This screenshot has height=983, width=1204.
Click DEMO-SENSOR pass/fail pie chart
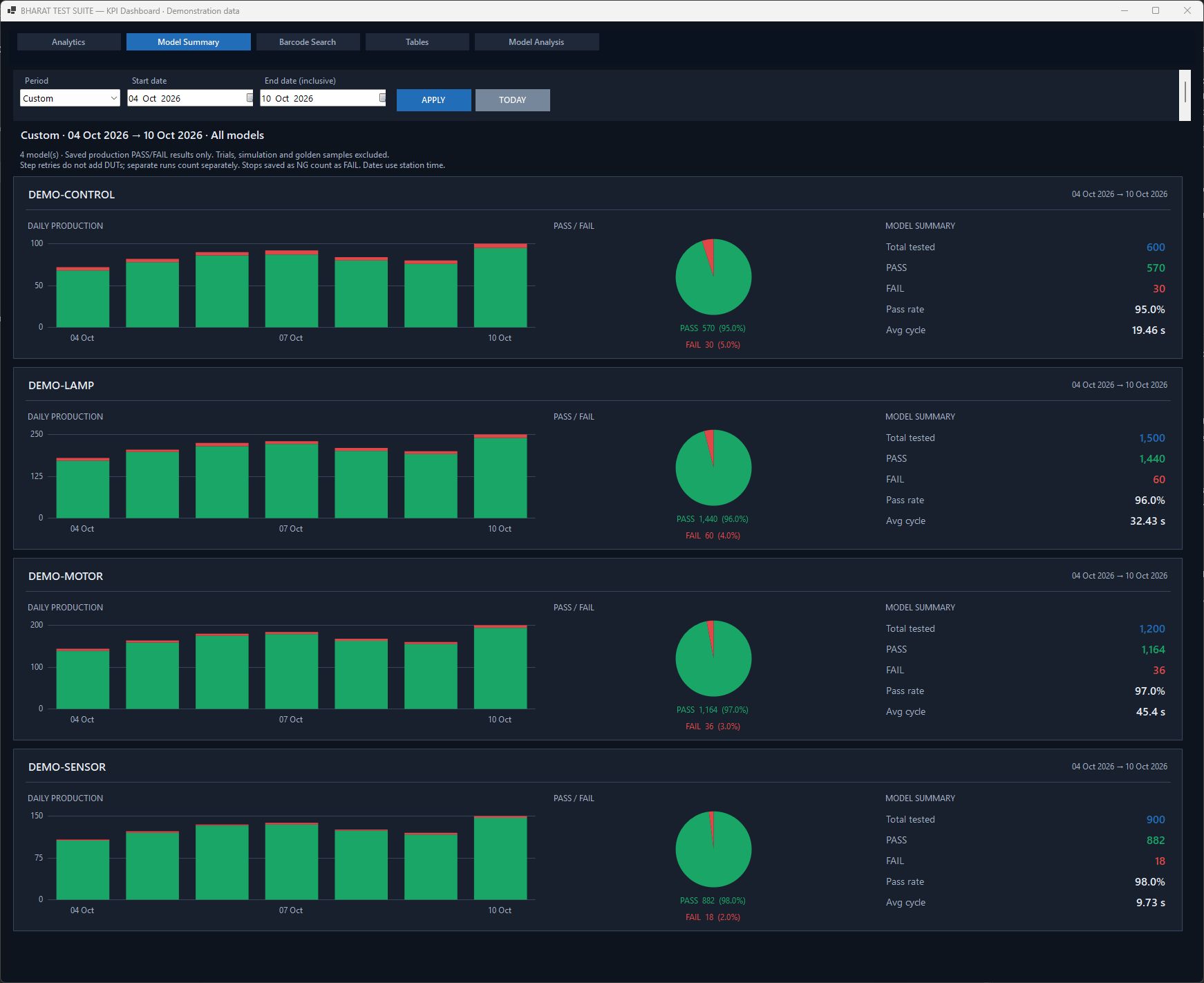pyautogui.click(x=713, y=850)
